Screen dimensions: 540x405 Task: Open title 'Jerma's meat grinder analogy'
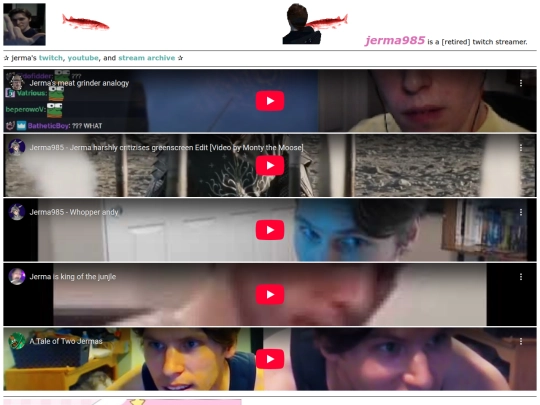coord(79,83)
